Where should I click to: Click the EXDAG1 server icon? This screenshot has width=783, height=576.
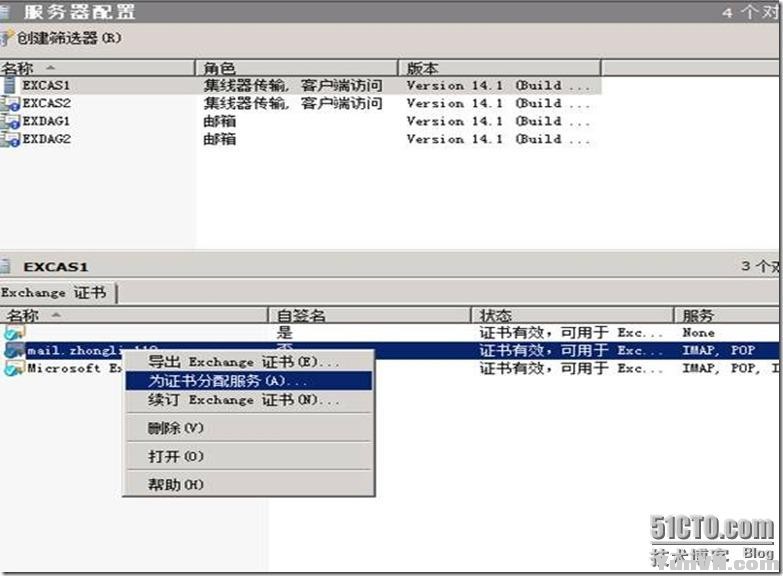click(x=9, y=121)
